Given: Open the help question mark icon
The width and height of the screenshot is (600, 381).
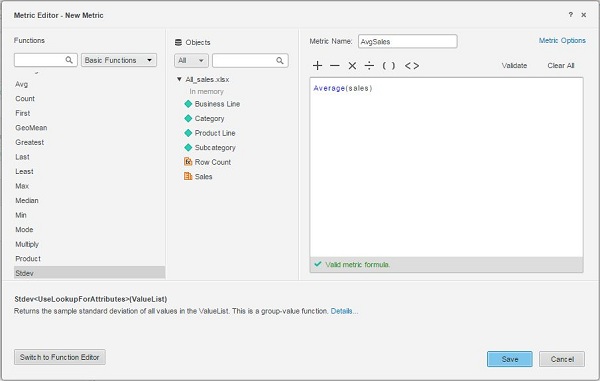Looking at the screenshot, I should (571, 15).
